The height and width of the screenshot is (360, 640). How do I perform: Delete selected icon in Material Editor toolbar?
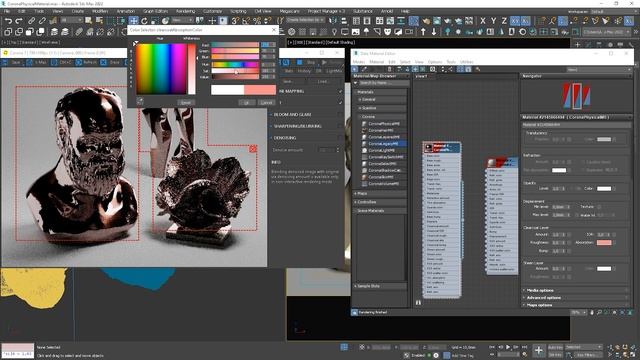[x=389, y=69]
